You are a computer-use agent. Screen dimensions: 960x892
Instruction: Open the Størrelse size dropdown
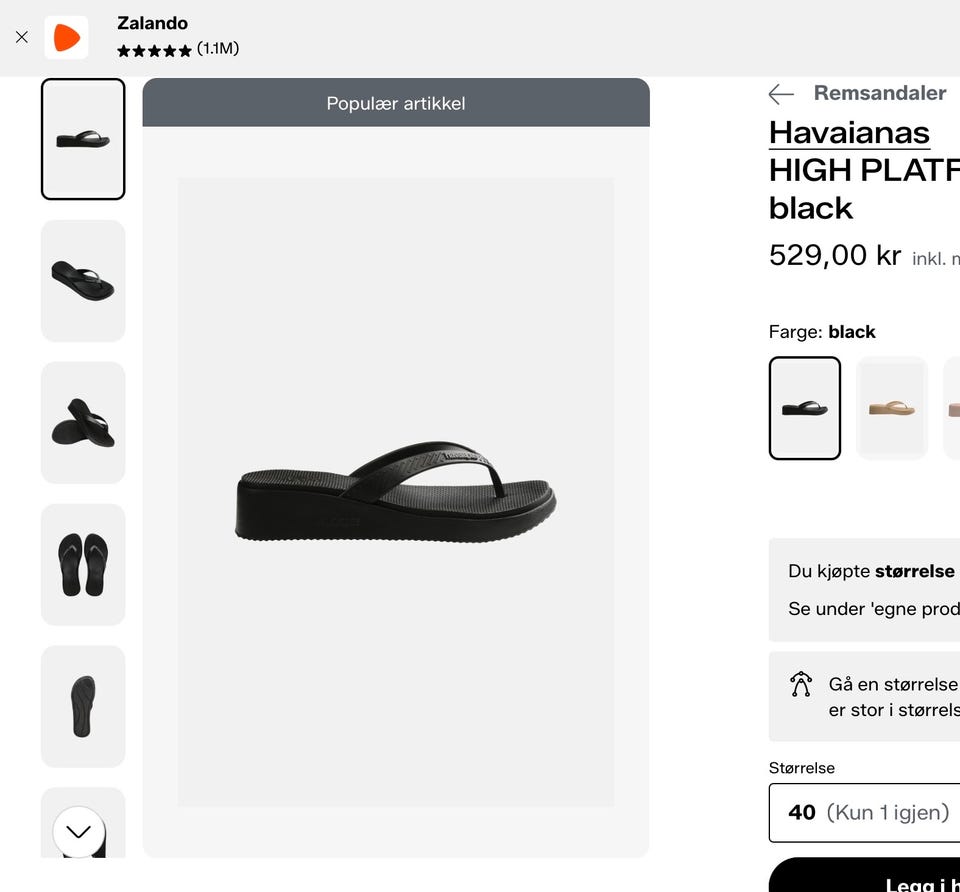(864, 812)
